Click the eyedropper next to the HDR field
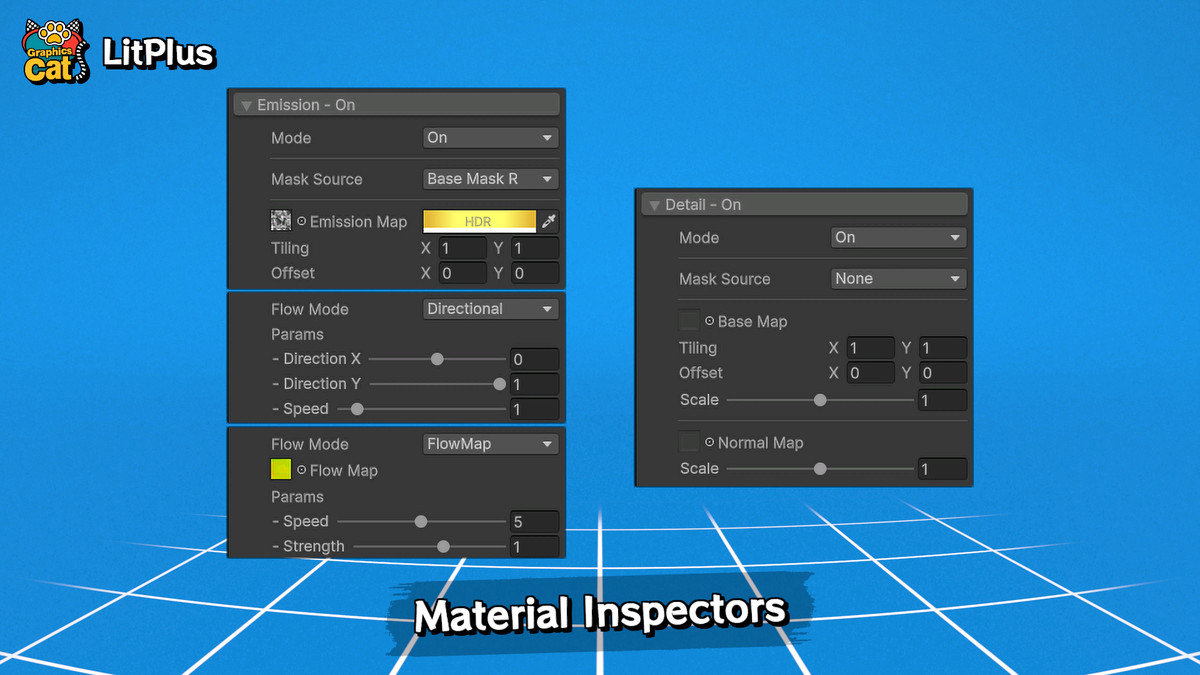The width and height of the screenshot is (1200, 675). click(548, 221)
